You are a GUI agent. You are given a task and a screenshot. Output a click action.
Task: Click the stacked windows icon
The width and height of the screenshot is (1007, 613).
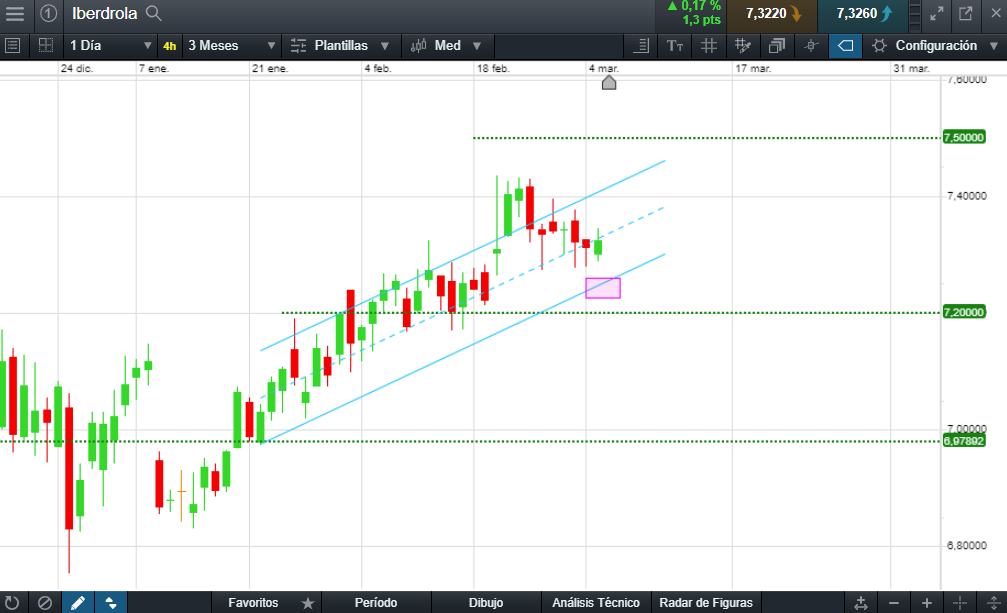pyautogui.click(x=777, y=46)
